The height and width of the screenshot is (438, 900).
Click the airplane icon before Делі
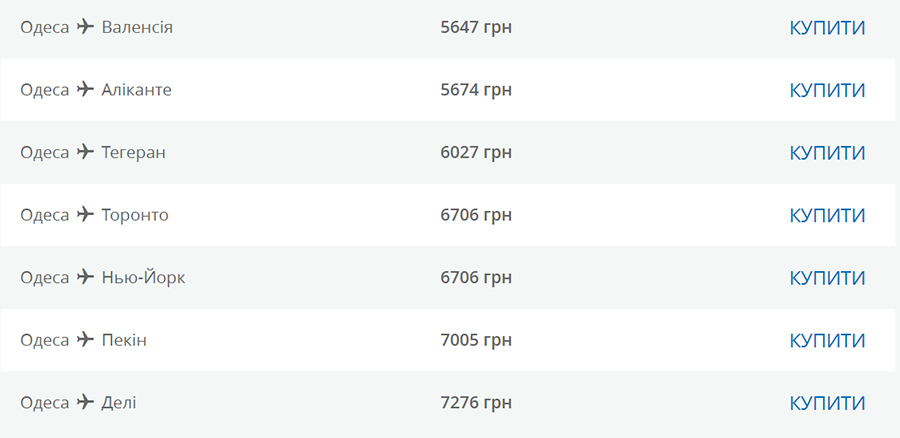85,402
